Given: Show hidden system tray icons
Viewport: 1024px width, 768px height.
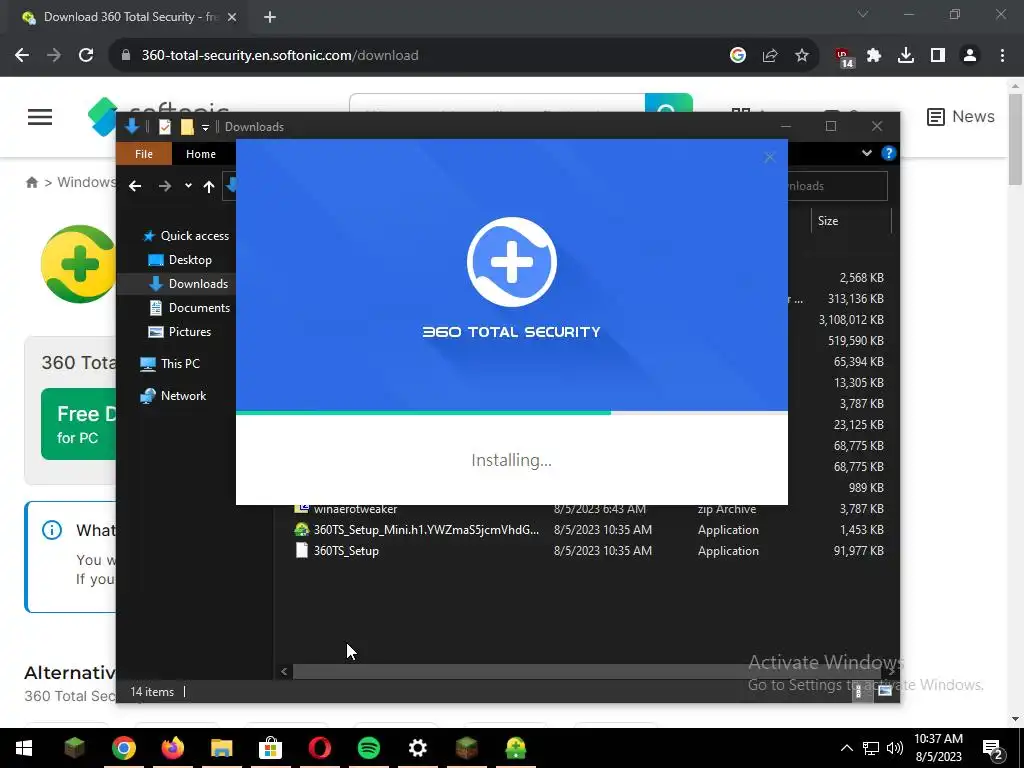Looking at the screenshot, I should tap(846, 748).
